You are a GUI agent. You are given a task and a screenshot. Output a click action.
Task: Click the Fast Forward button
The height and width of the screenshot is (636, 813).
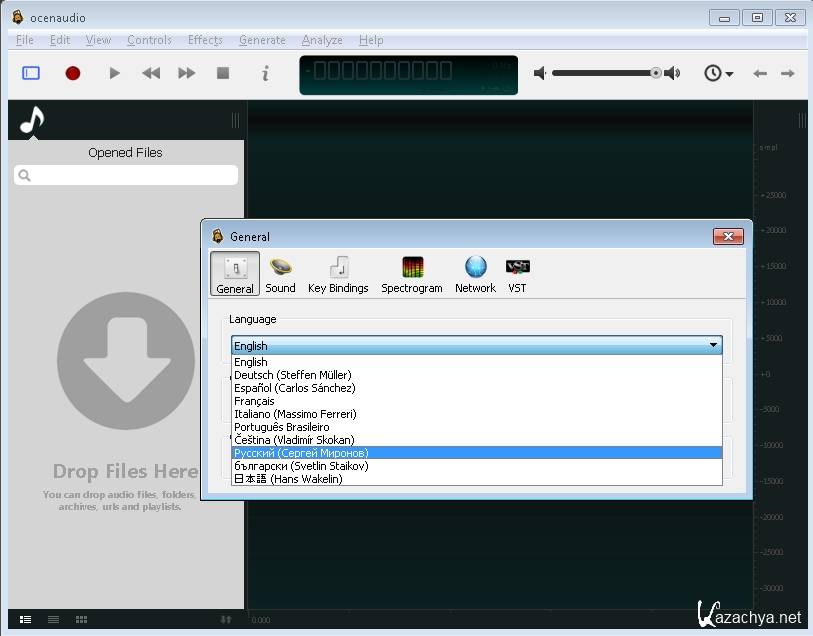pos(187,73)
